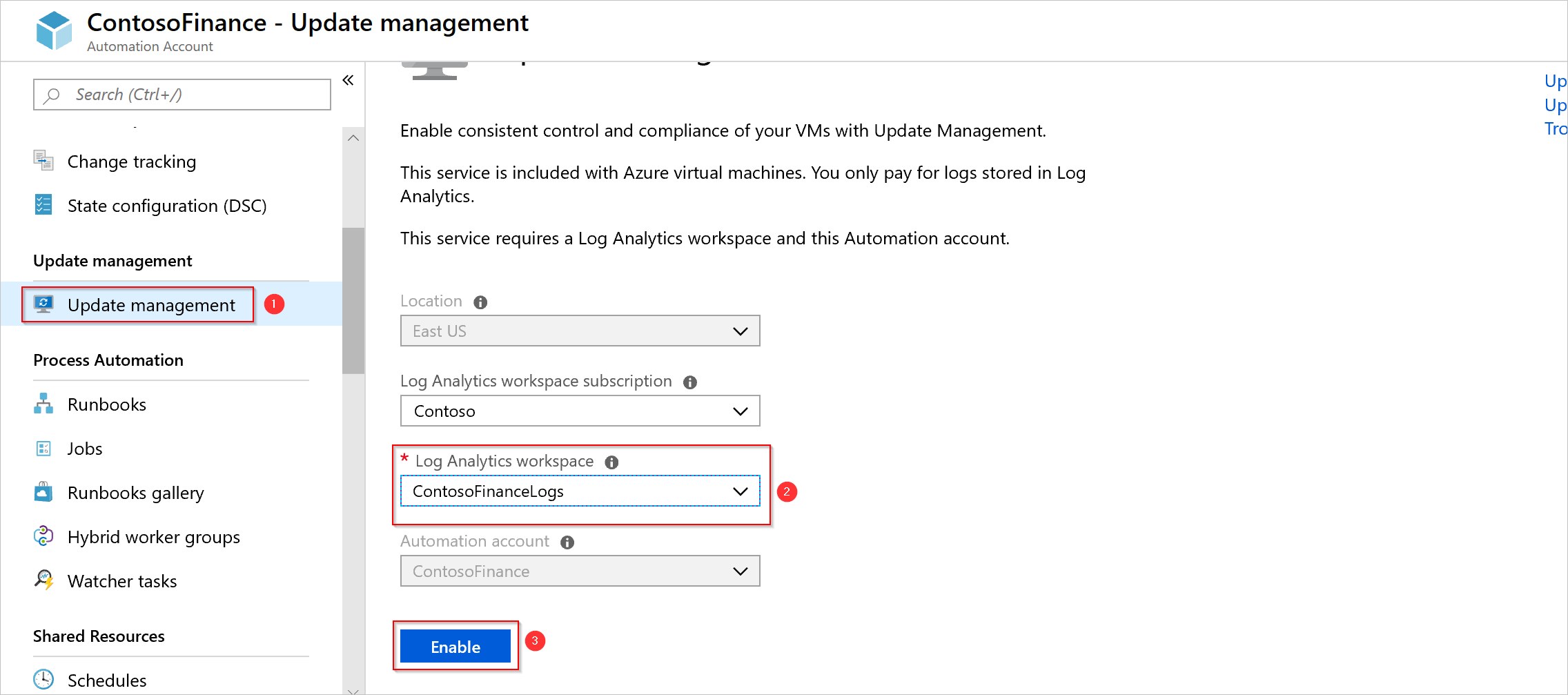Click the Schedules clock icon
Viewport: 1568px width, 695px height.
point(43,679)
